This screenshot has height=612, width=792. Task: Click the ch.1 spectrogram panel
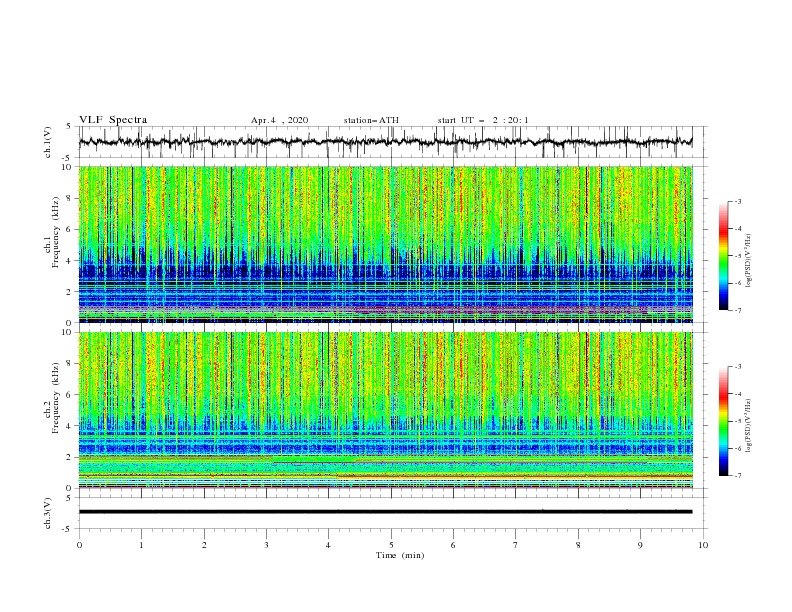385,244
